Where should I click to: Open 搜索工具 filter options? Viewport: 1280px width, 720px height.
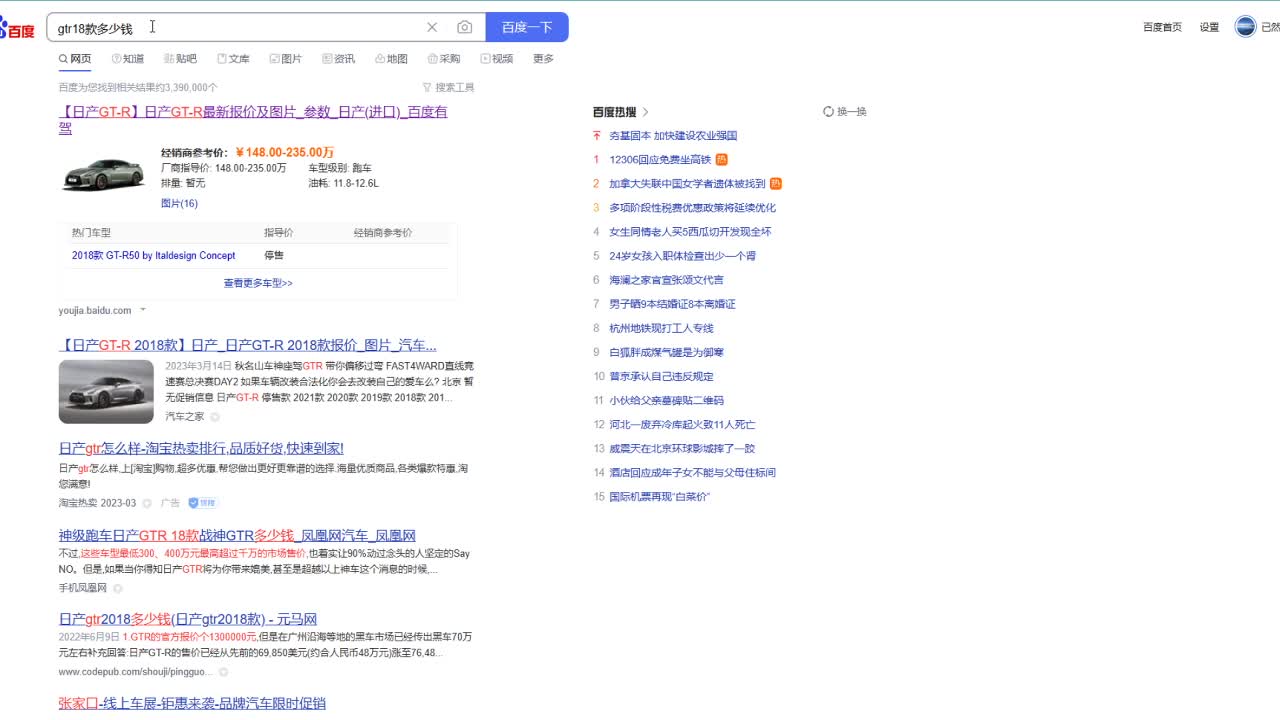[448, 88]
